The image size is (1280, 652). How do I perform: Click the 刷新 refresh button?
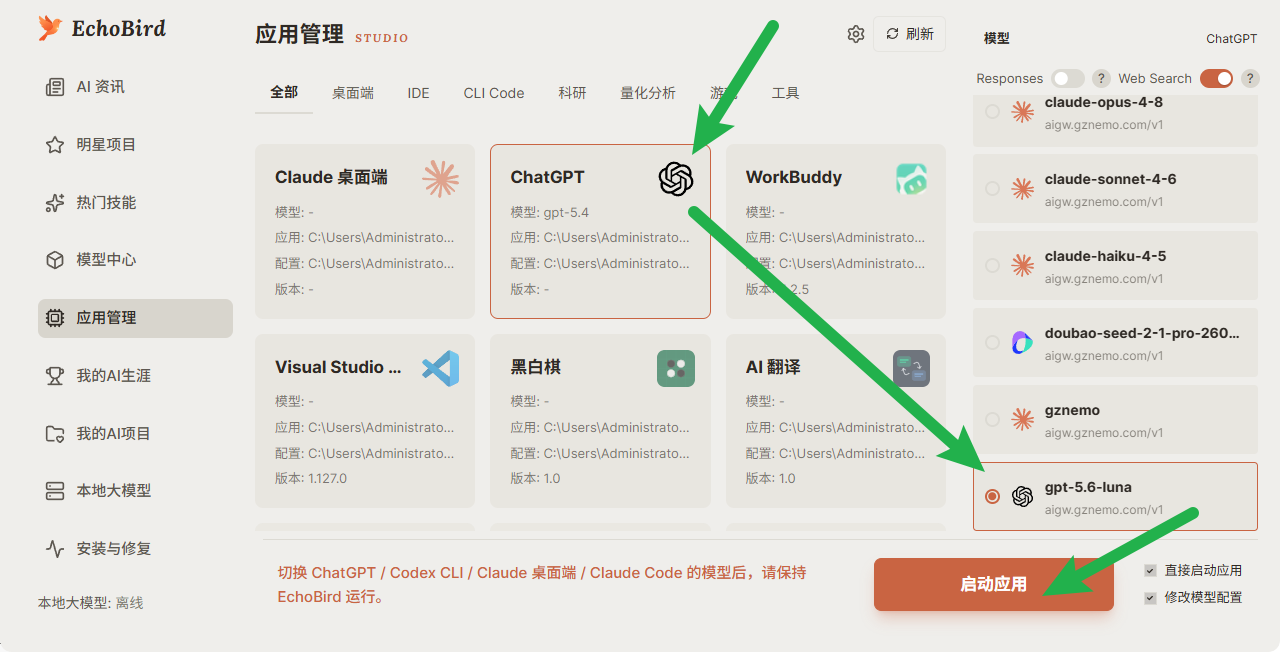pos(909,34)
